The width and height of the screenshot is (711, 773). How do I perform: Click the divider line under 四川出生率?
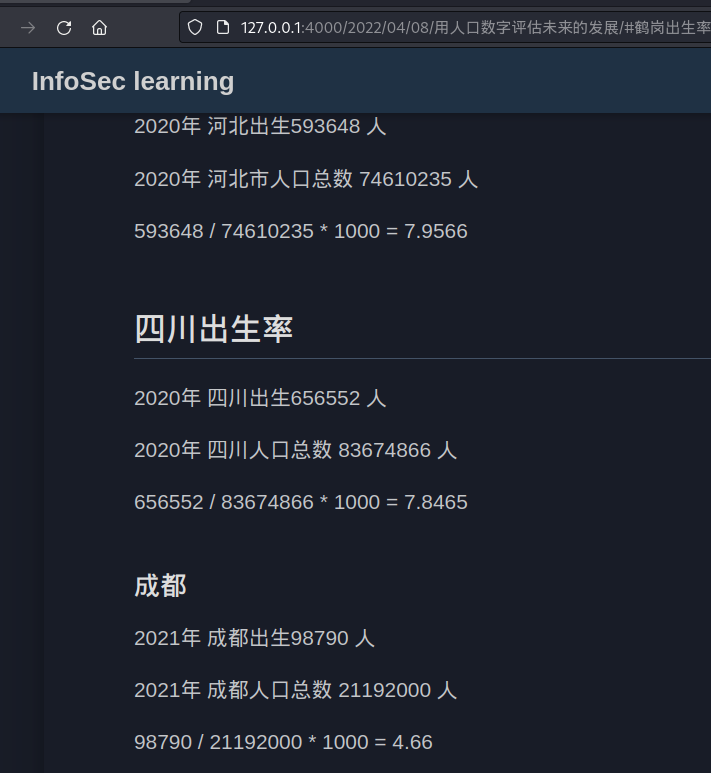[x=420, y=357]
